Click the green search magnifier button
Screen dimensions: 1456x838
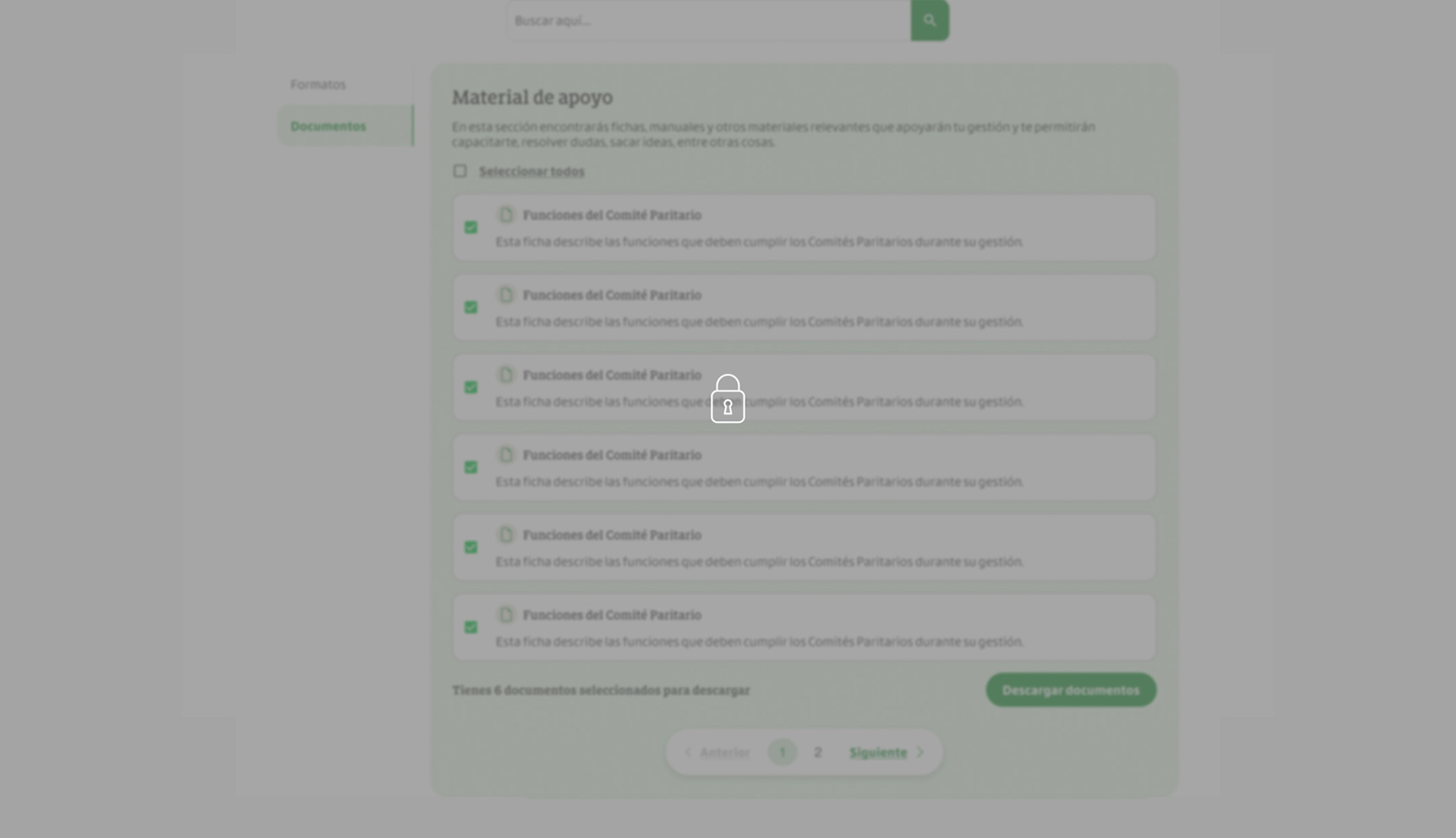tap(930, 20)
